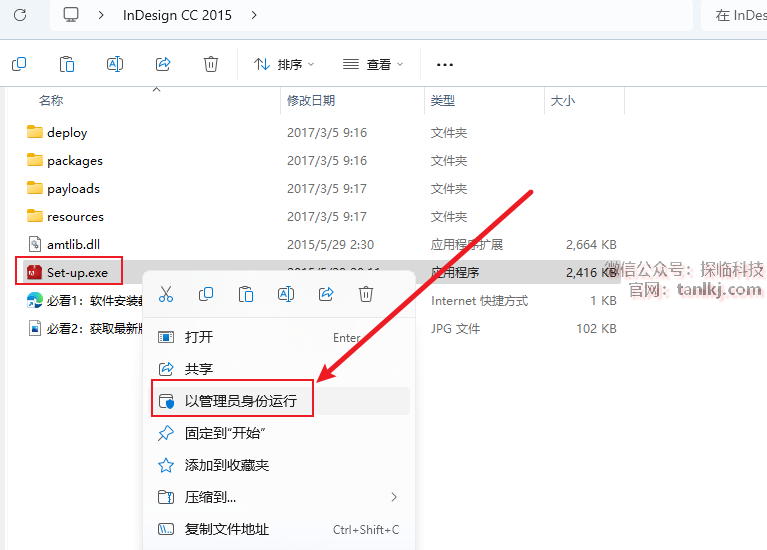Click the Cut icon in context menu
The height and width of the screenshot is (550, 767).
[166, 294]
